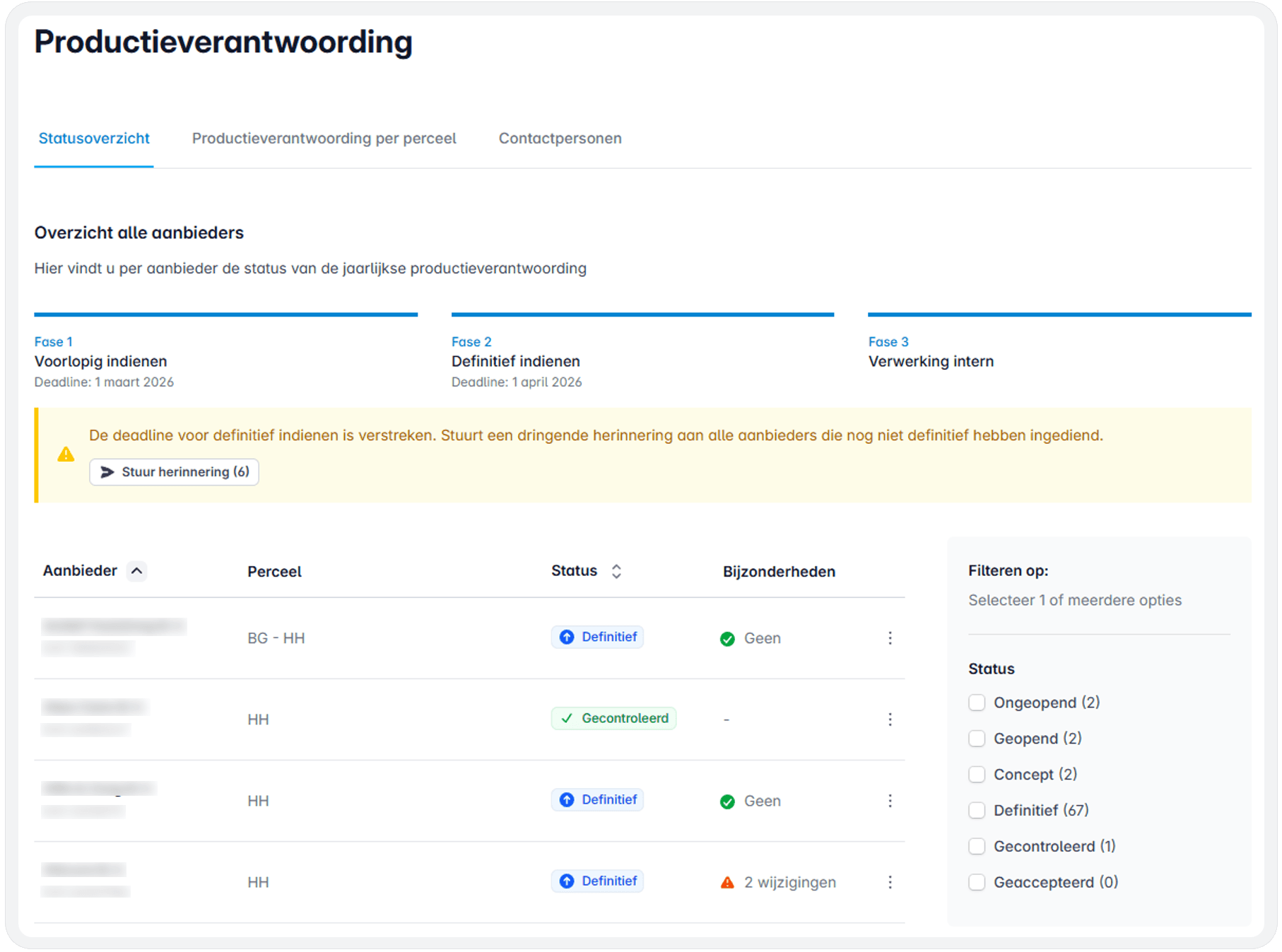Click the Gecontroleerd status badge
Screen dimensions: 1282x952
(613, 718)
